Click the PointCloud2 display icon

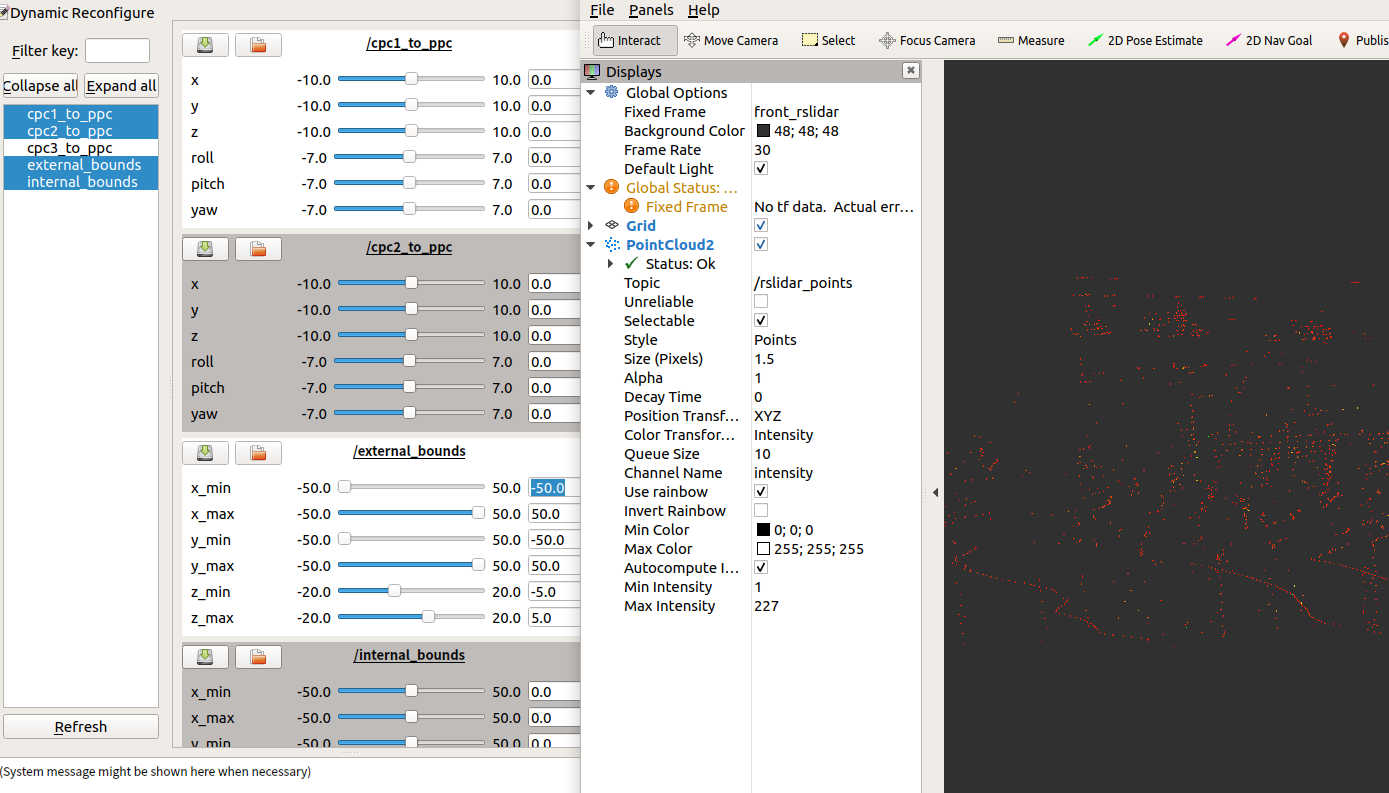(x=612, y=244)
